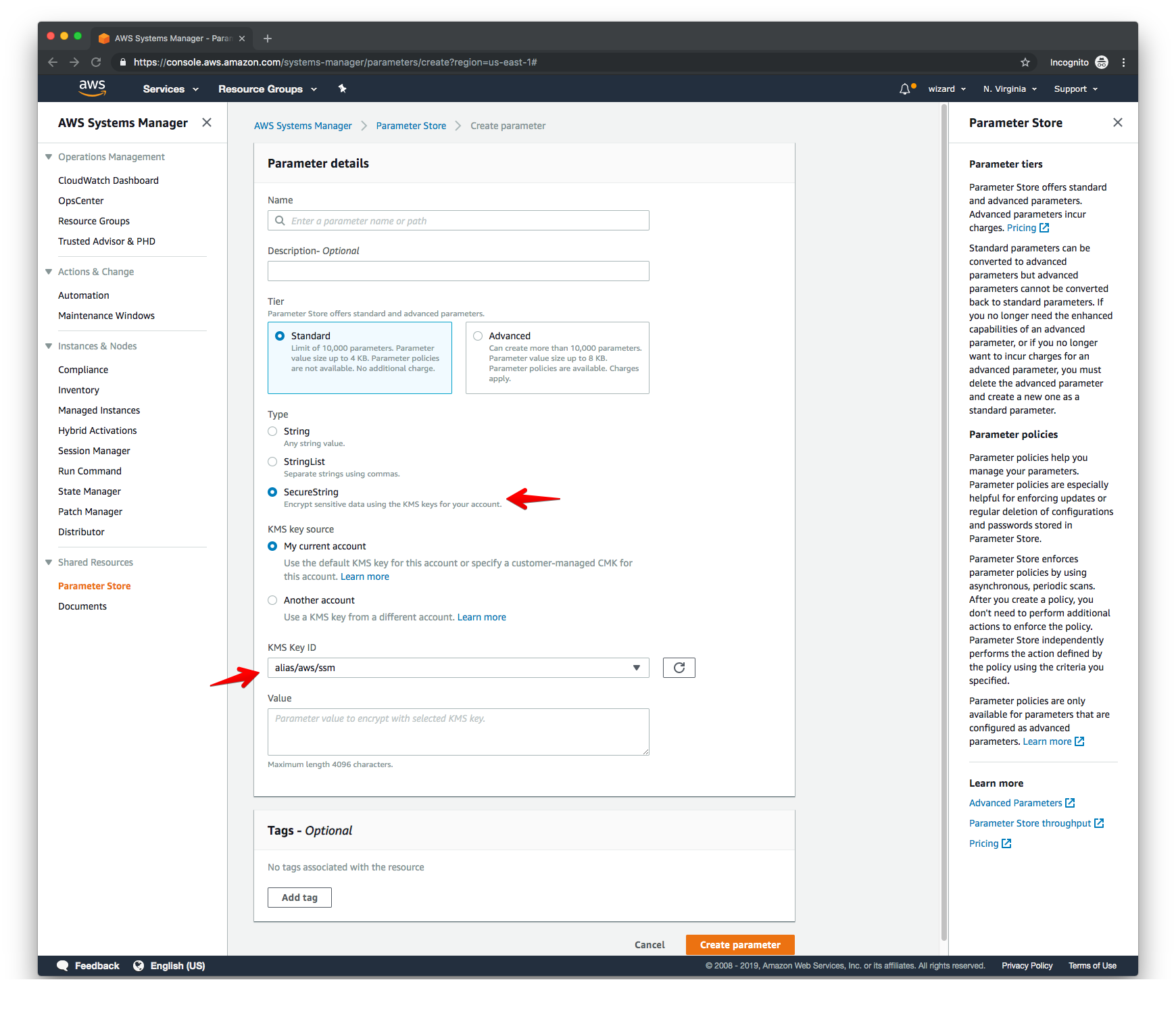Refresh the KMS Key ID list

(679, 668)
